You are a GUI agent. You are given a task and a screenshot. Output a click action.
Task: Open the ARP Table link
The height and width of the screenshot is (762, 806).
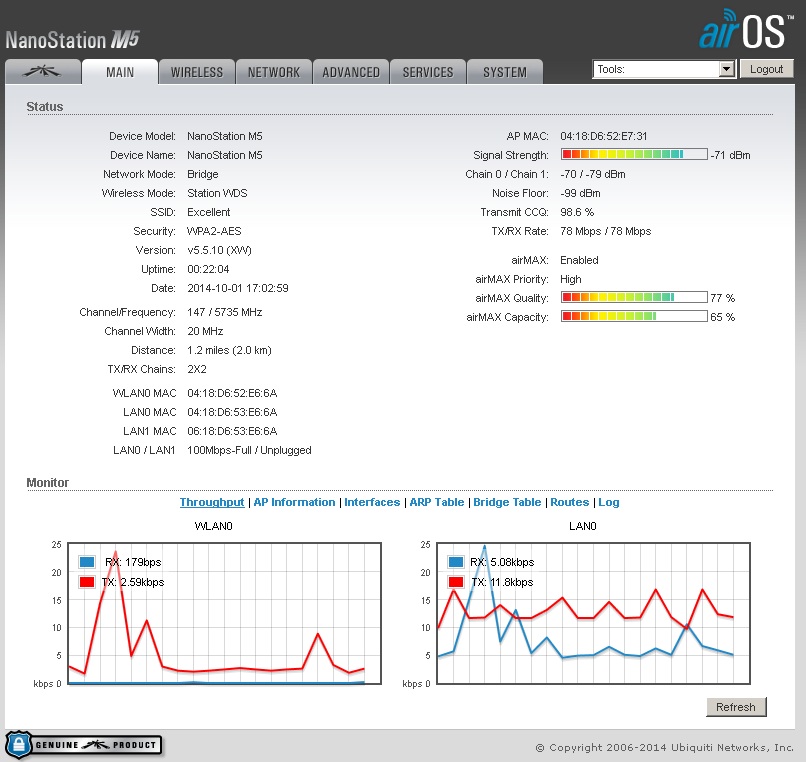point(437,502)
